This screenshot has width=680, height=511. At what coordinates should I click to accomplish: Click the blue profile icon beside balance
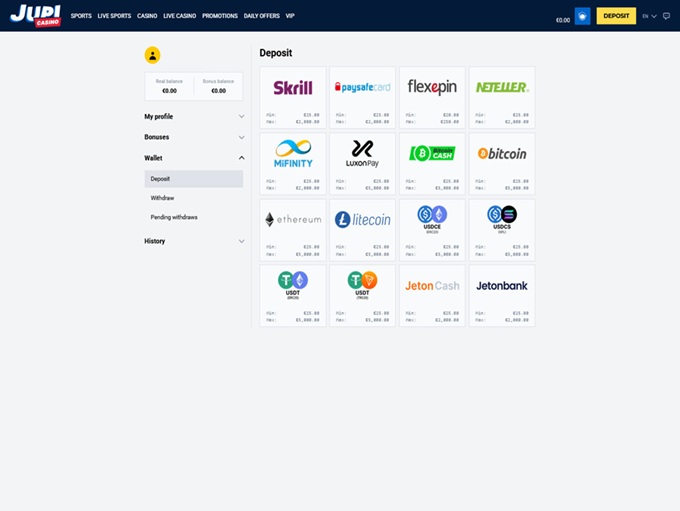coord(582,17)
